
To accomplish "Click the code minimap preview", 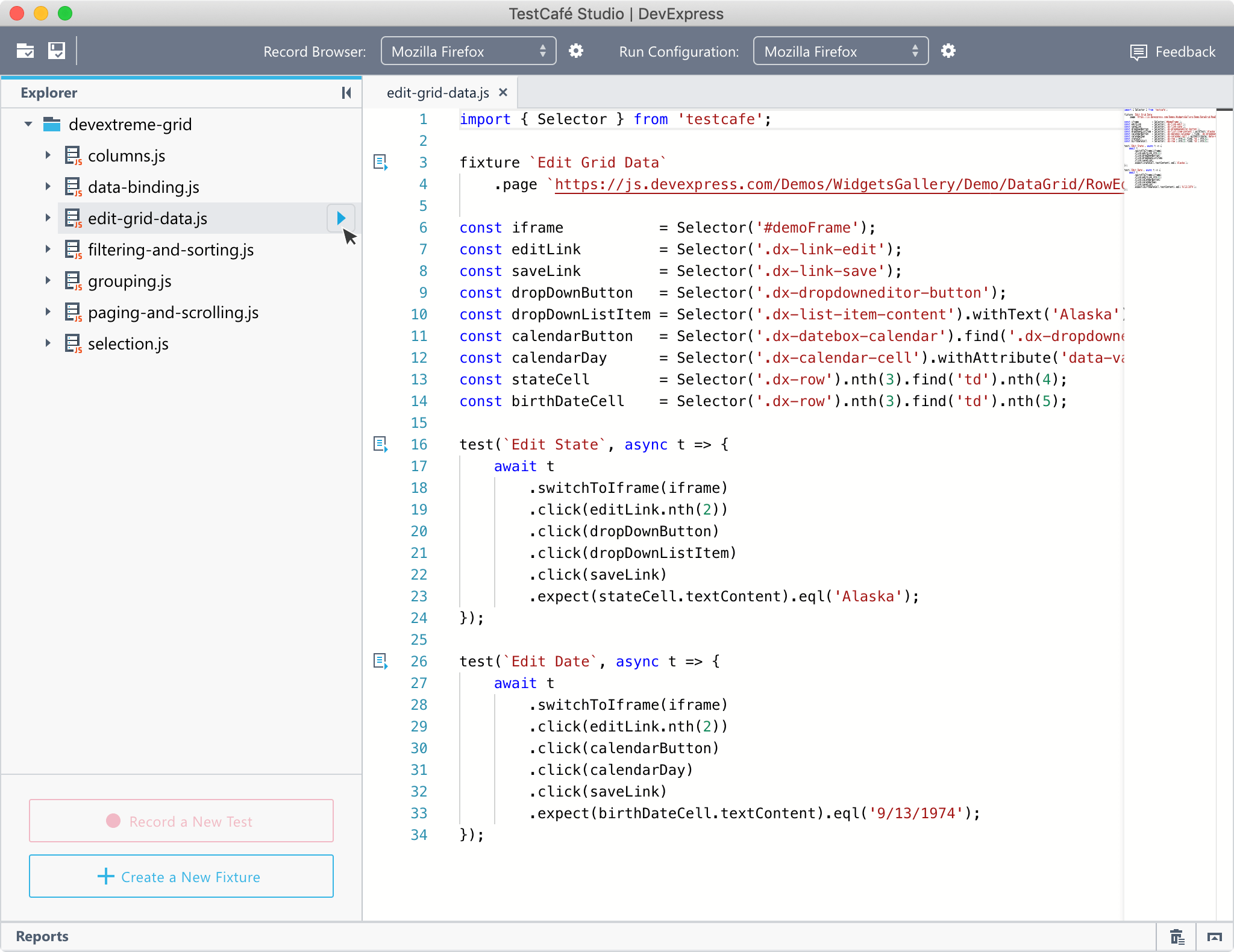I will [1169, 149].
